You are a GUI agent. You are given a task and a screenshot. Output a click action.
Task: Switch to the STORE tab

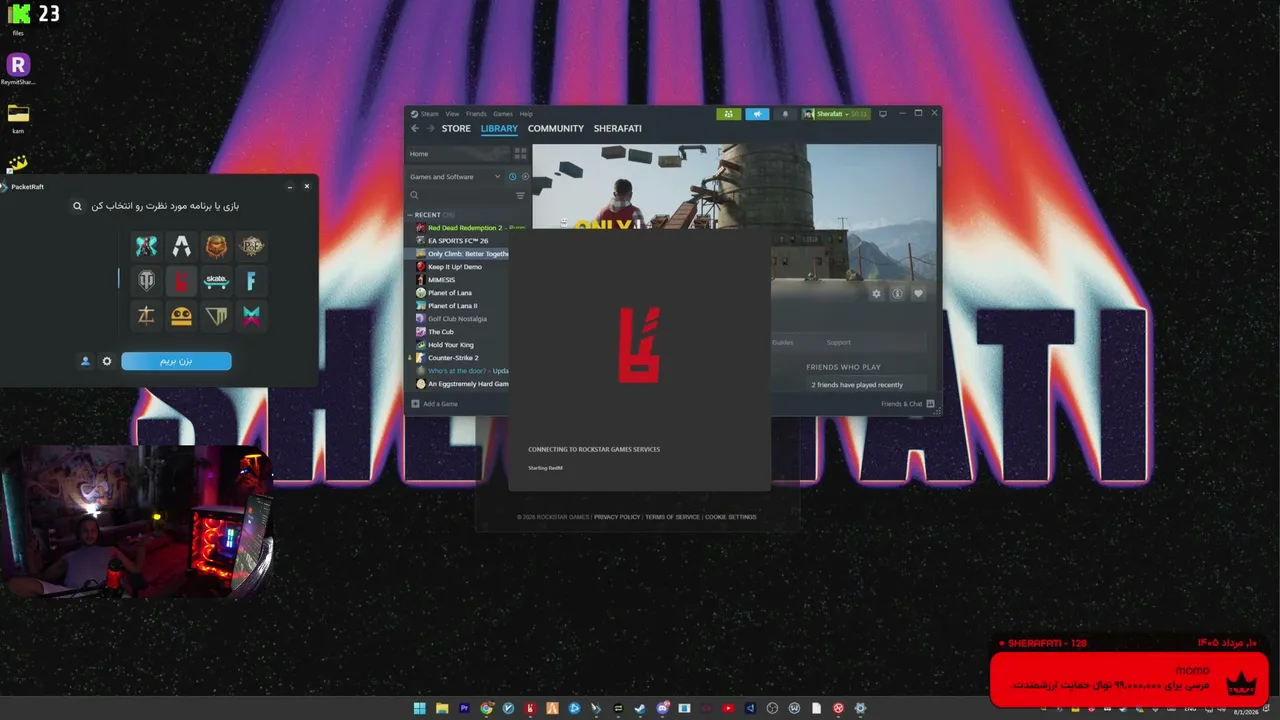(x=456, y=129)
